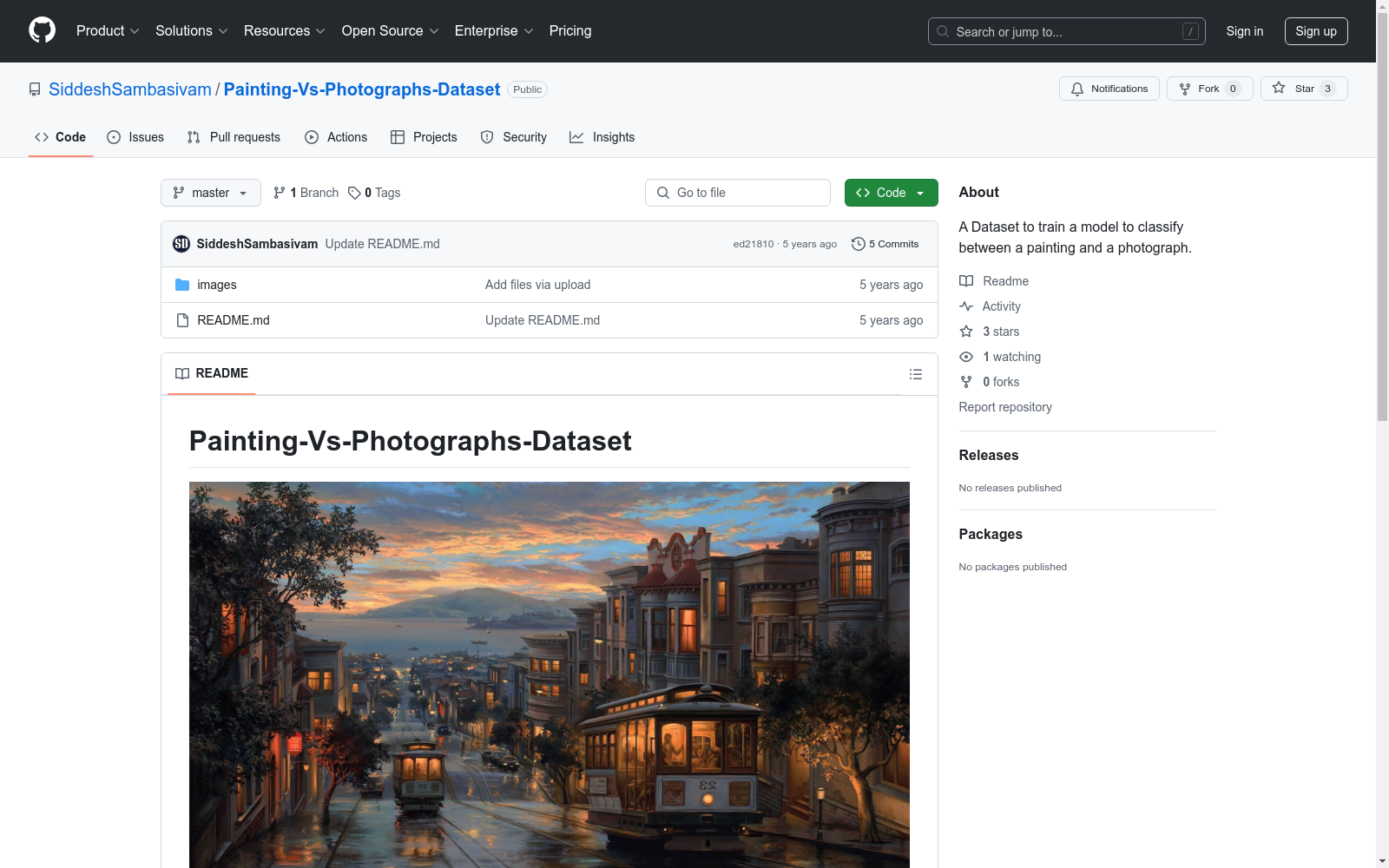Open the Resources dropdown
This screenshot has width=1389, height=868.
click(x=285, y=31)
